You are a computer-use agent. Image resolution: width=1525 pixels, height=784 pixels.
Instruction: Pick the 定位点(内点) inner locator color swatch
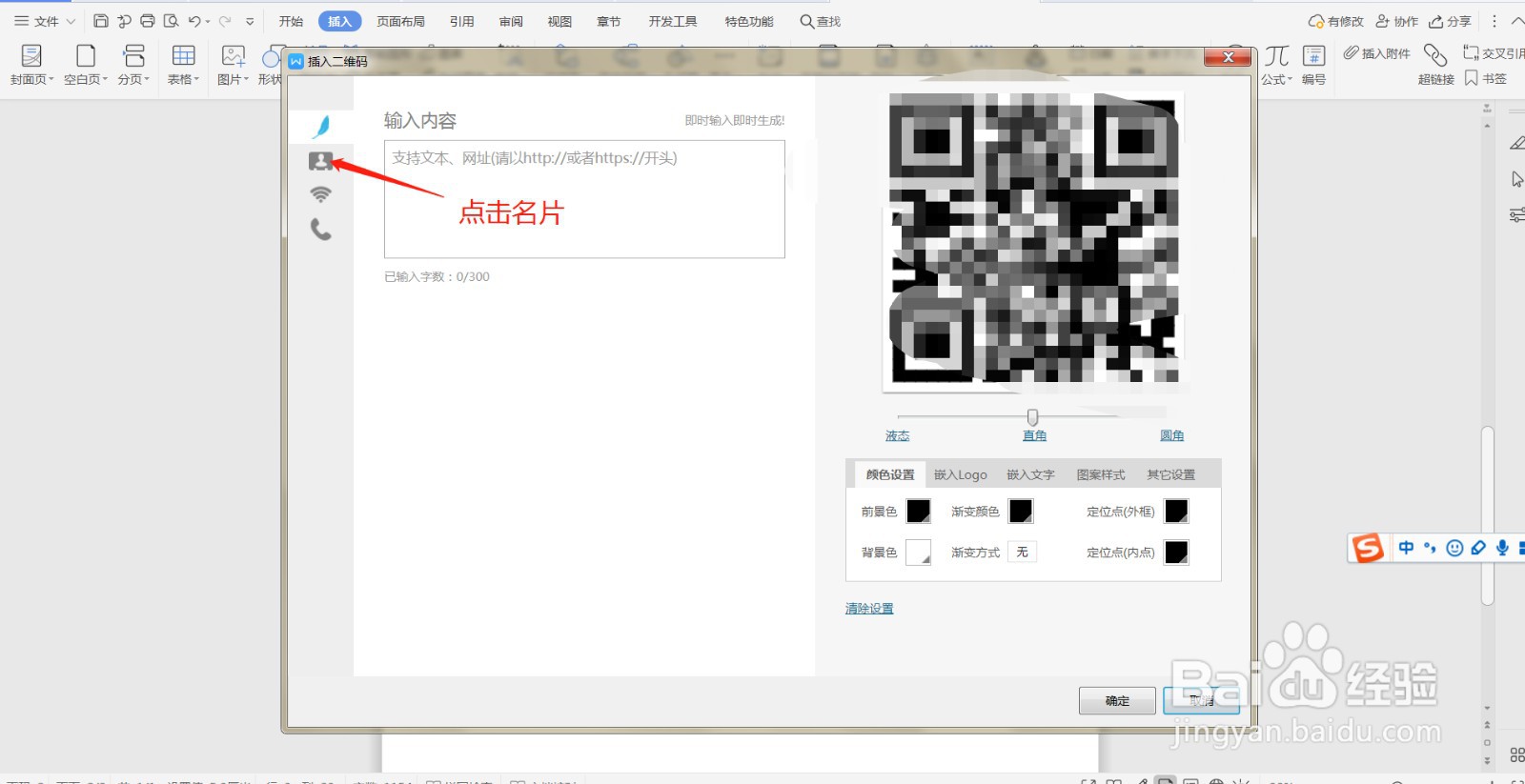(x=1177, y=553)
